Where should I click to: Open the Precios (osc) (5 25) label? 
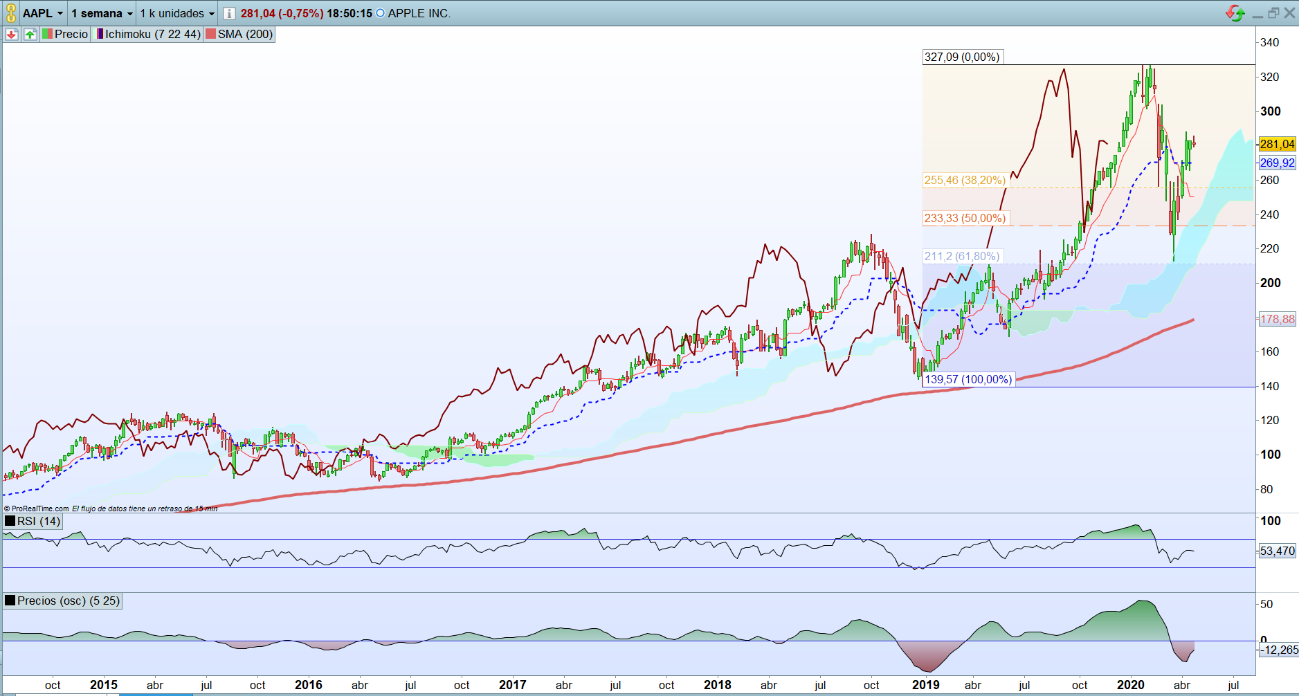pos(62,600)
